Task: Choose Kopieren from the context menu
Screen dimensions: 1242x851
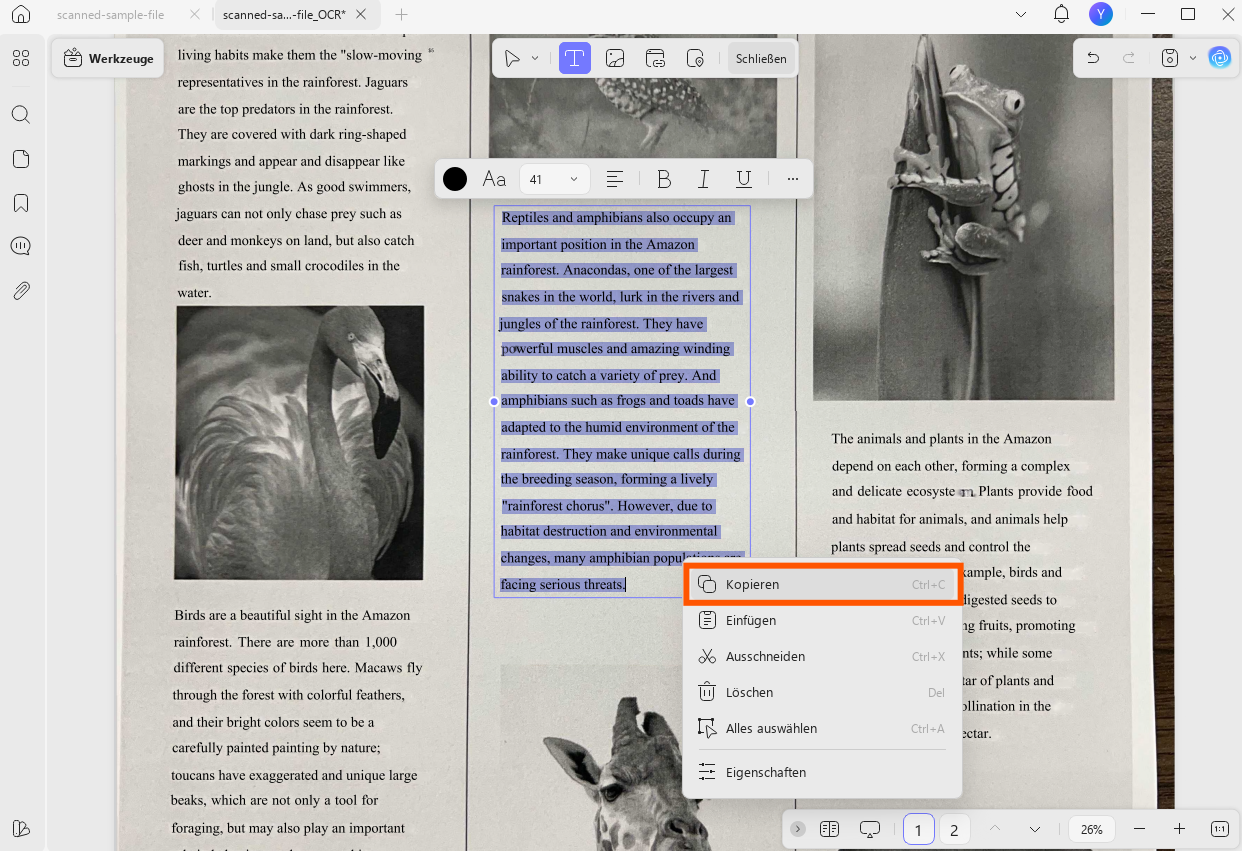Action: coord(823,584)
